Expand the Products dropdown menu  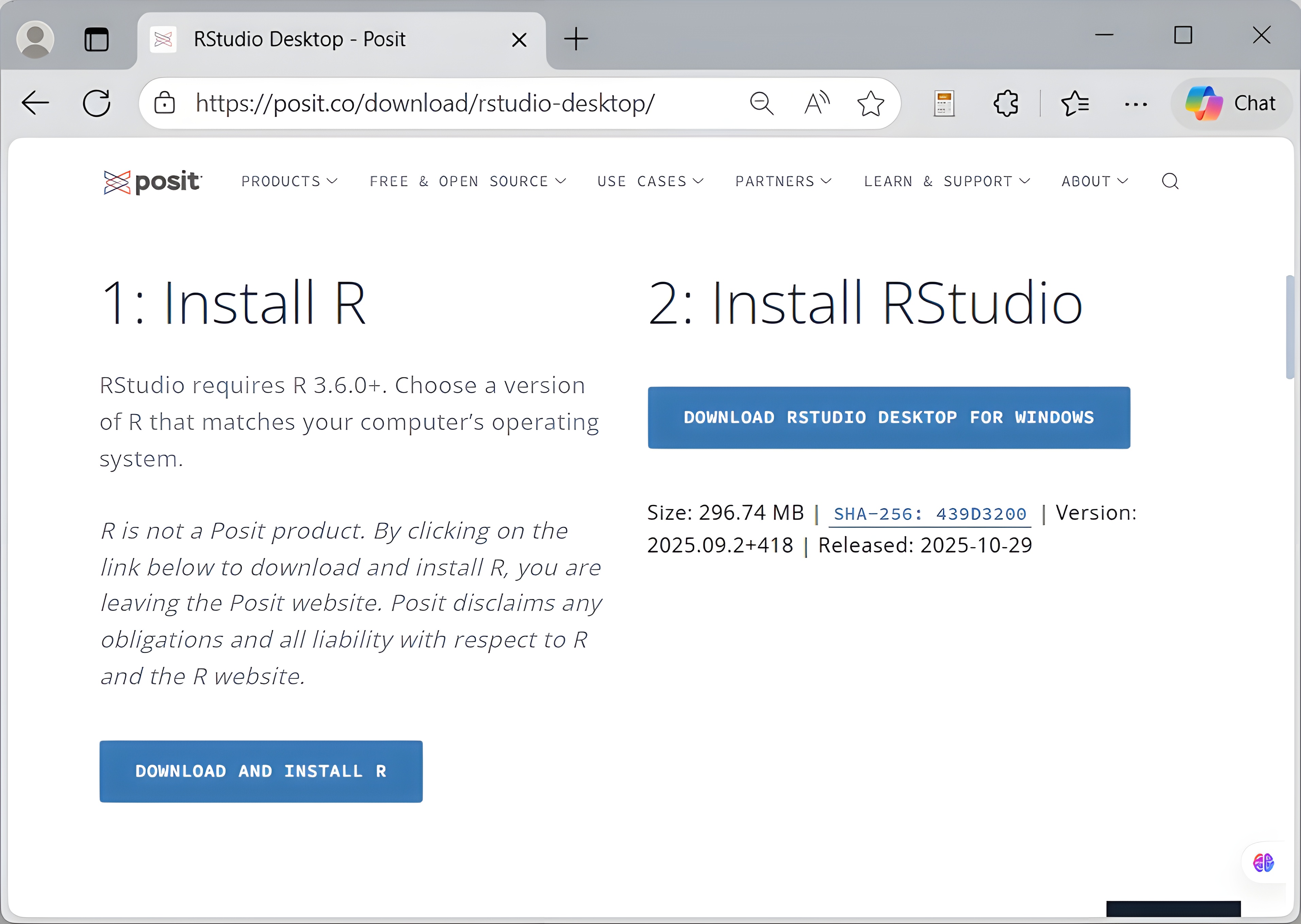pos(289,182)
